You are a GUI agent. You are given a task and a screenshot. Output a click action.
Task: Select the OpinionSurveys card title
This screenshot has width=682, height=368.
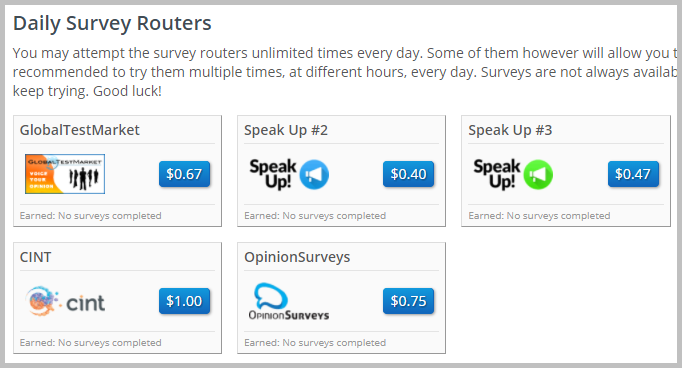tap(297, 257)
